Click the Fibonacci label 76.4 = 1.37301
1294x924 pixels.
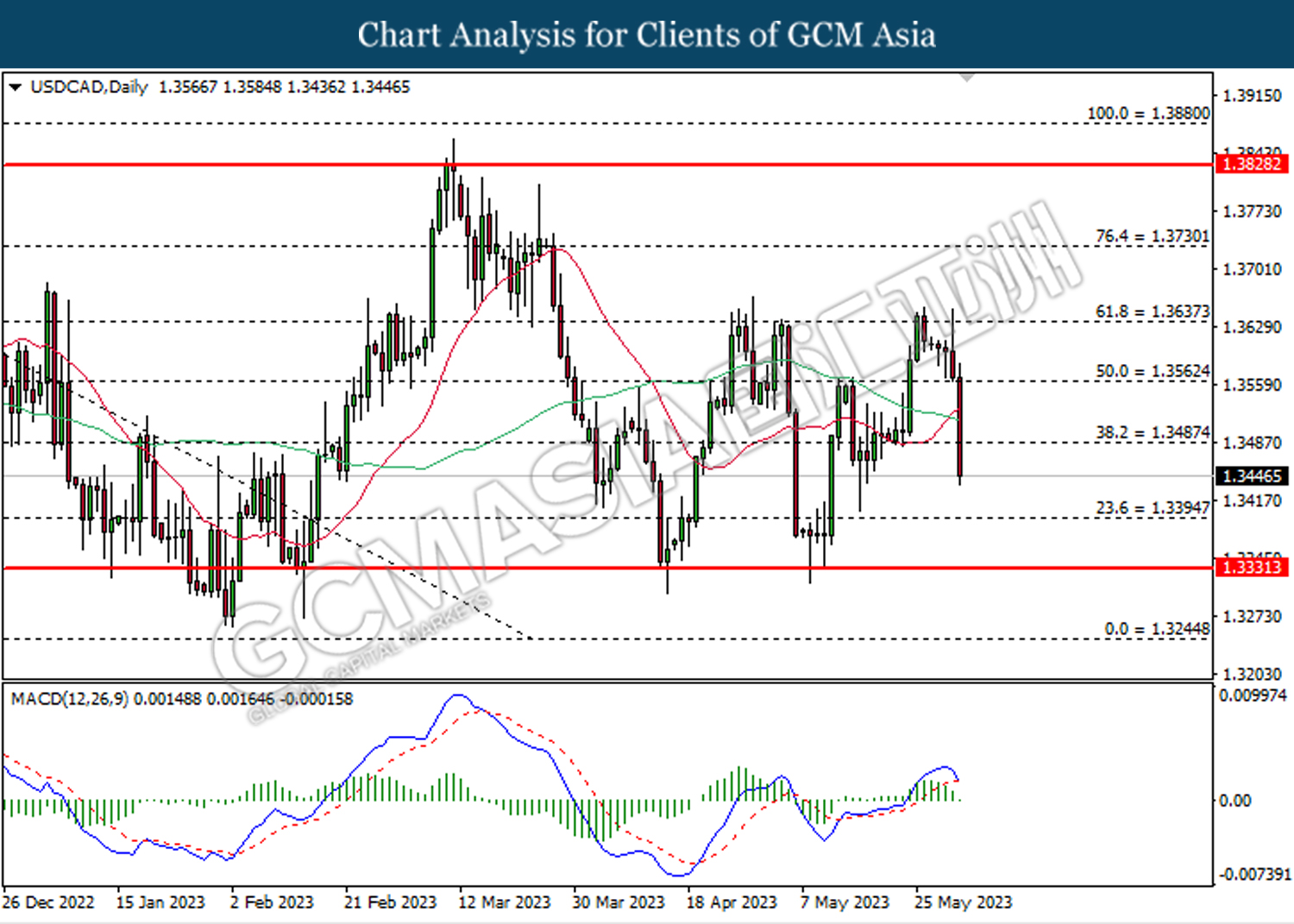[x=1153, y=236]
